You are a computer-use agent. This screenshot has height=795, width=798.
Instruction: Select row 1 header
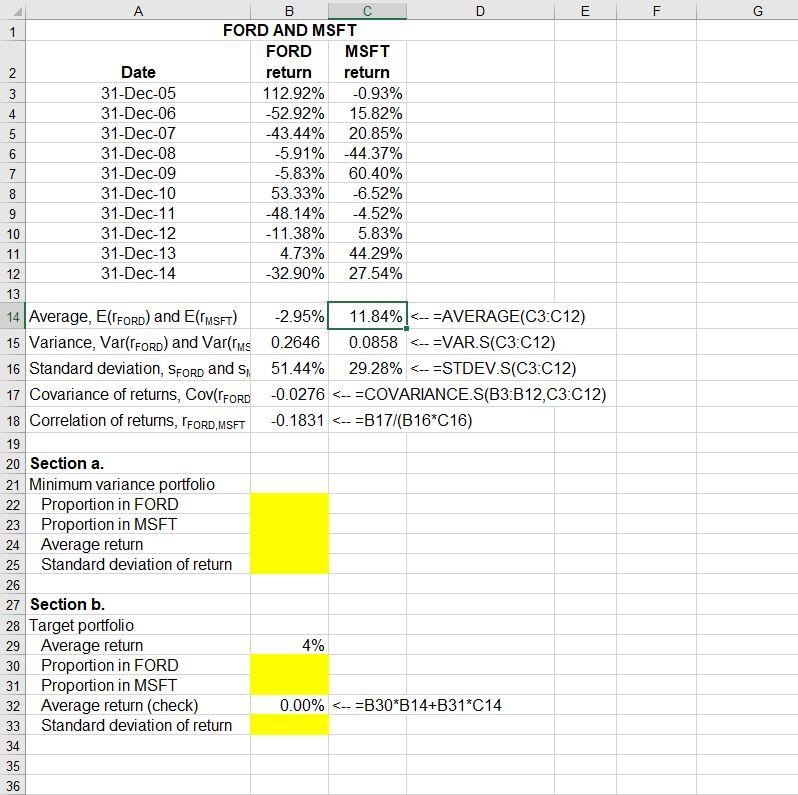[13, 31]
